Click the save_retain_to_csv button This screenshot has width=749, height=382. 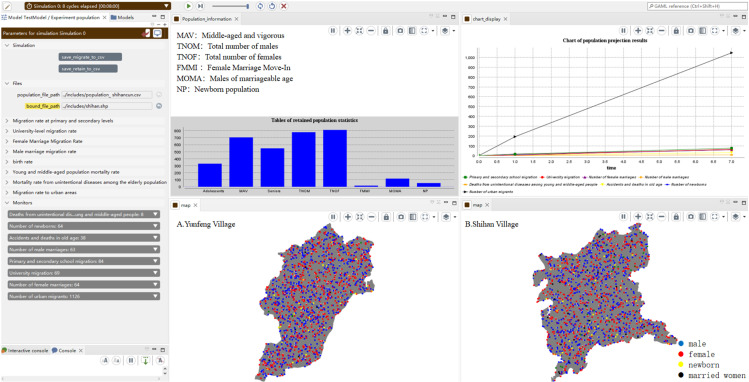(88, 69)
